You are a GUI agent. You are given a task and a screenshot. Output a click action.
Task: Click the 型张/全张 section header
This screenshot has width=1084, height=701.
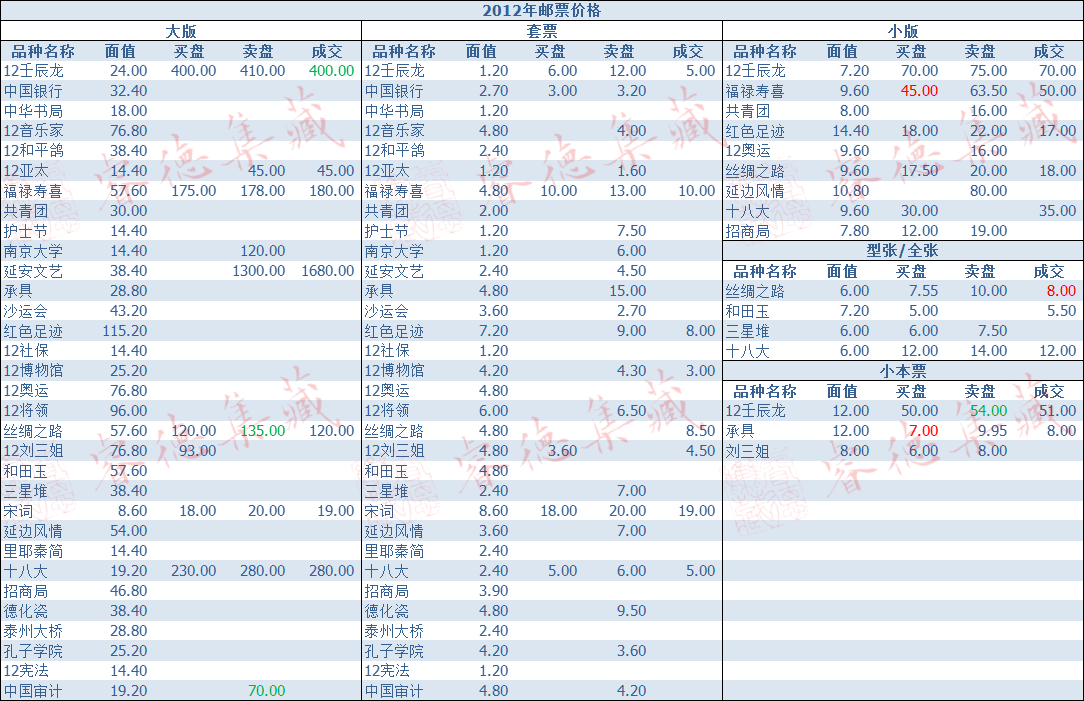pos(903,251)
